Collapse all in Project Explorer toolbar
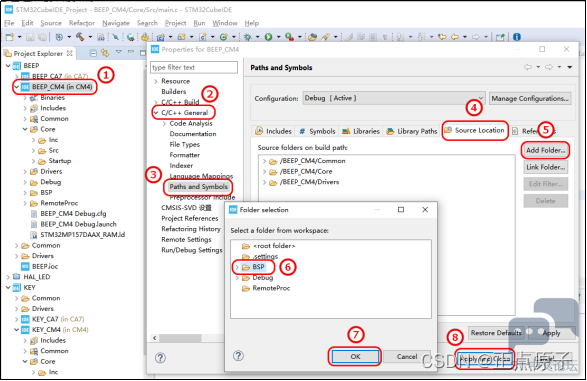The image size is (587, 381). click(x=93, y=53)
